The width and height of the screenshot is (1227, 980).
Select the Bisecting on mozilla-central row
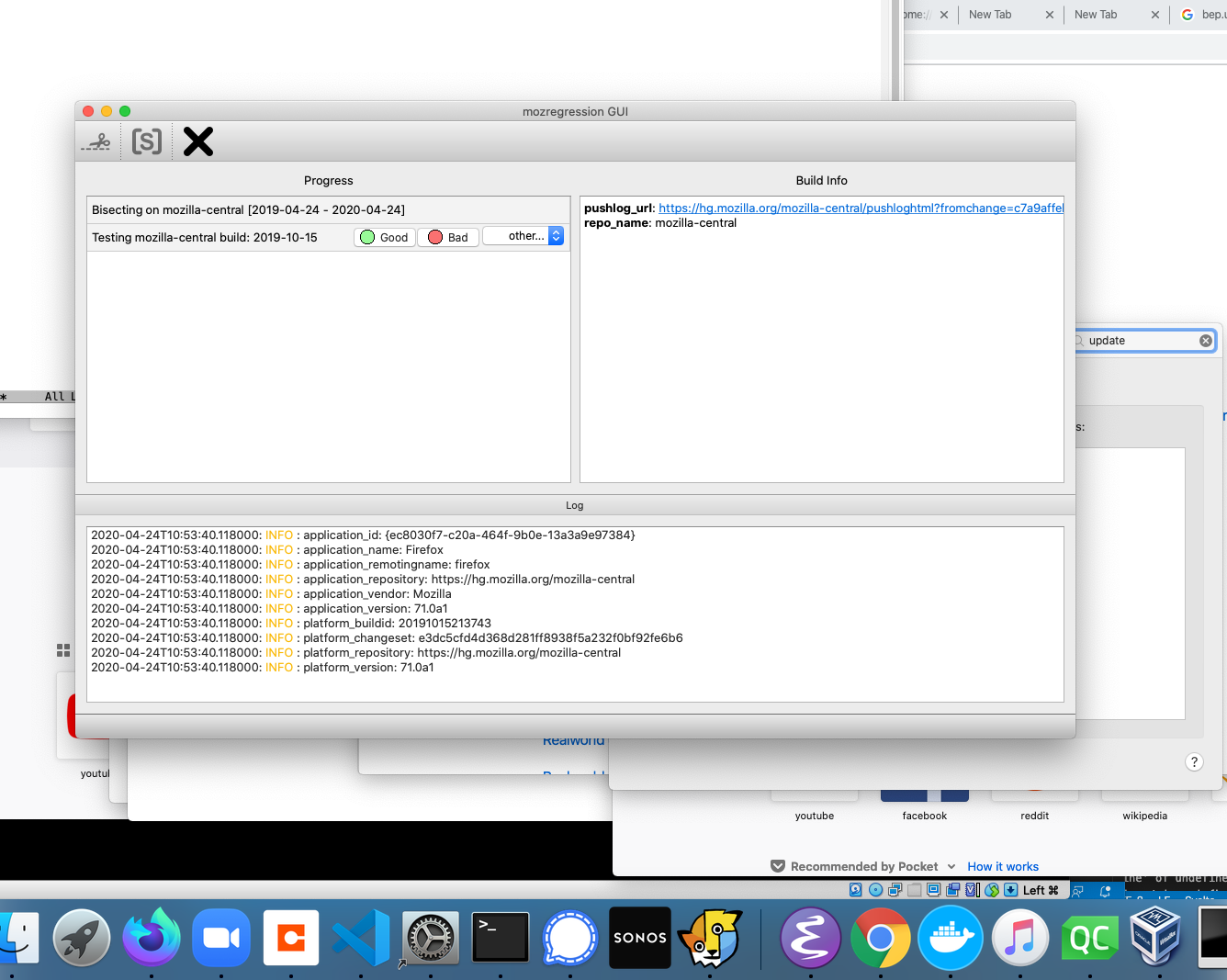[328, 209]
